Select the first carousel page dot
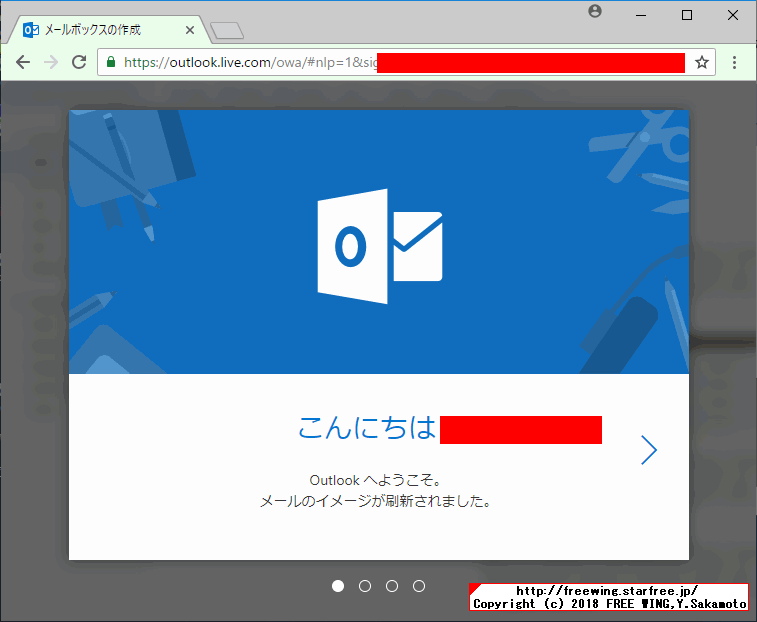757x622 pixels. (338, 586)
